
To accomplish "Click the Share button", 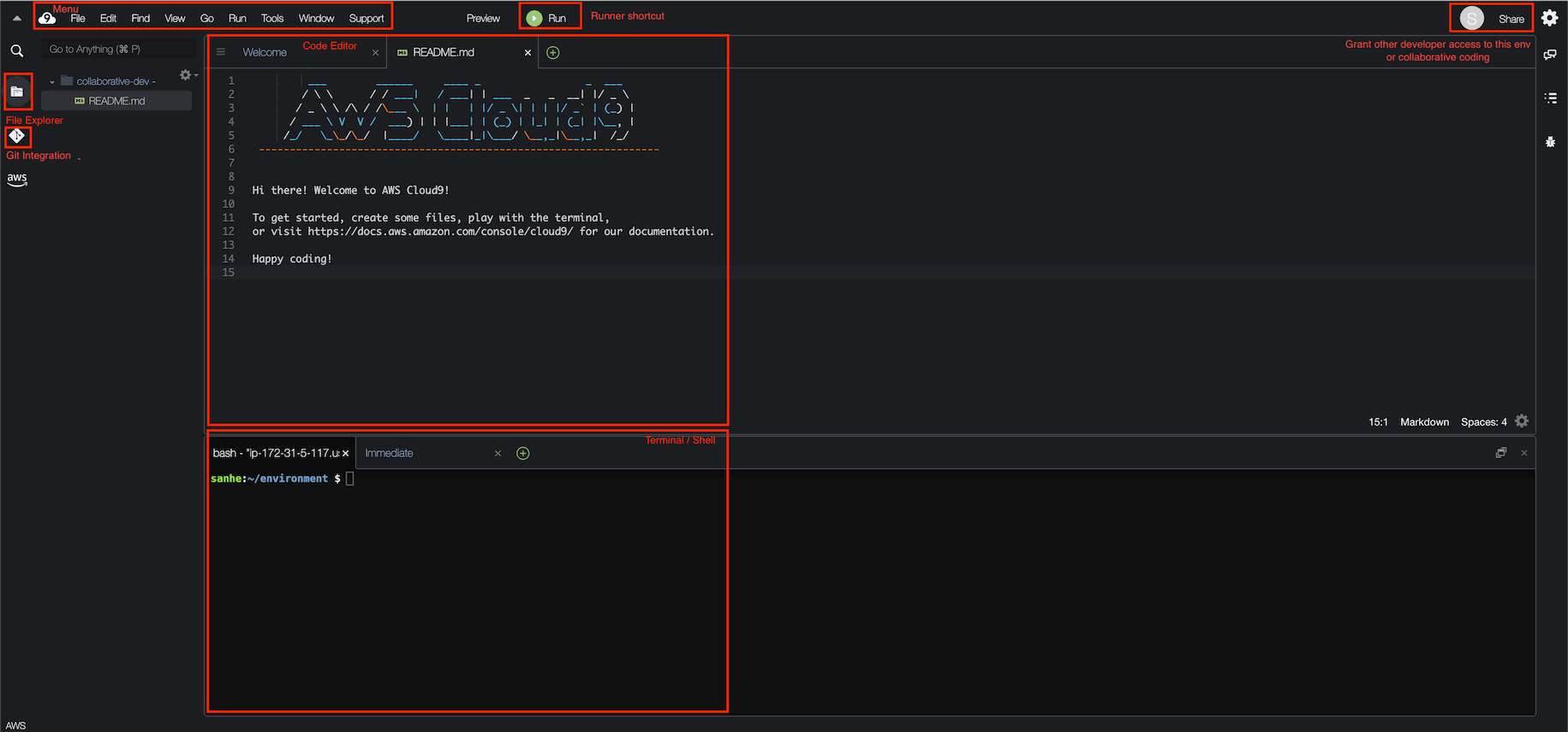I will 1511,19.
